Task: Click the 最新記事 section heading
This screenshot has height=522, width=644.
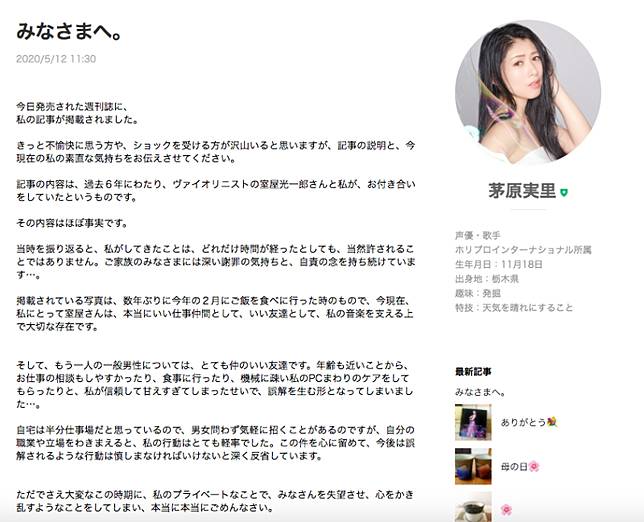Action: tap(473, 372)
